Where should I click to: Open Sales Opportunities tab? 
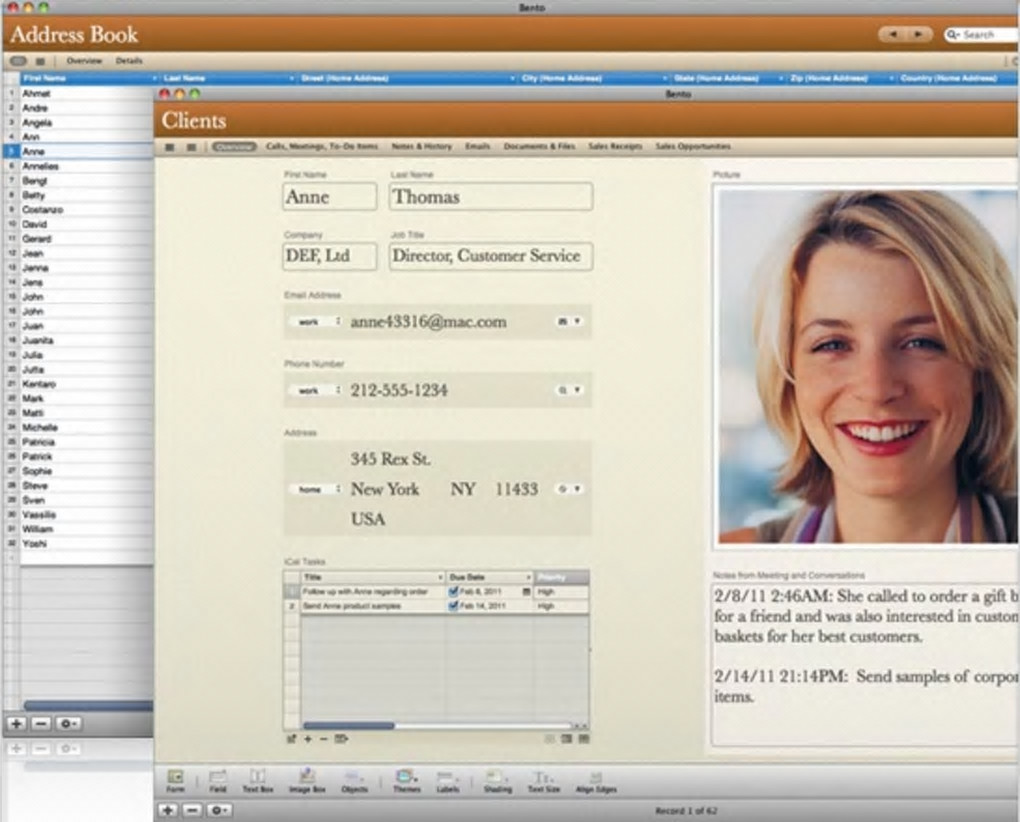[x=693, y=147]
